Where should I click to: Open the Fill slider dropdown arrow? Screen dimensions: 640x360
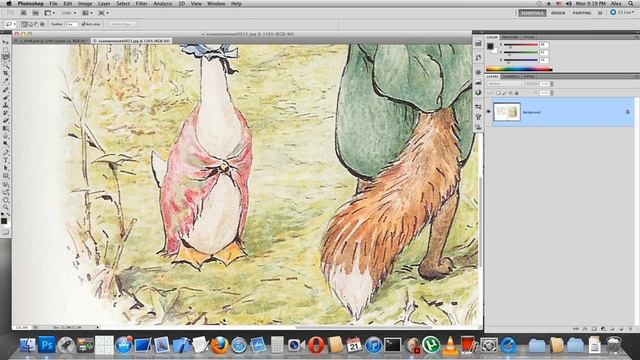coord(552,93)
